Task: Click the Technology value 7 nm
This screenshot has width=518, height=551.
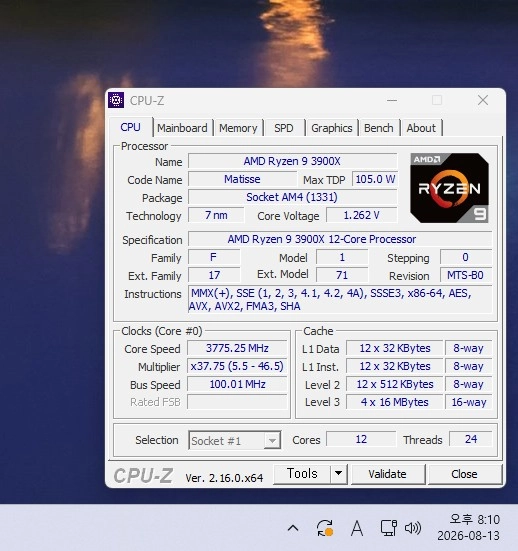Action: coord(216,215)
